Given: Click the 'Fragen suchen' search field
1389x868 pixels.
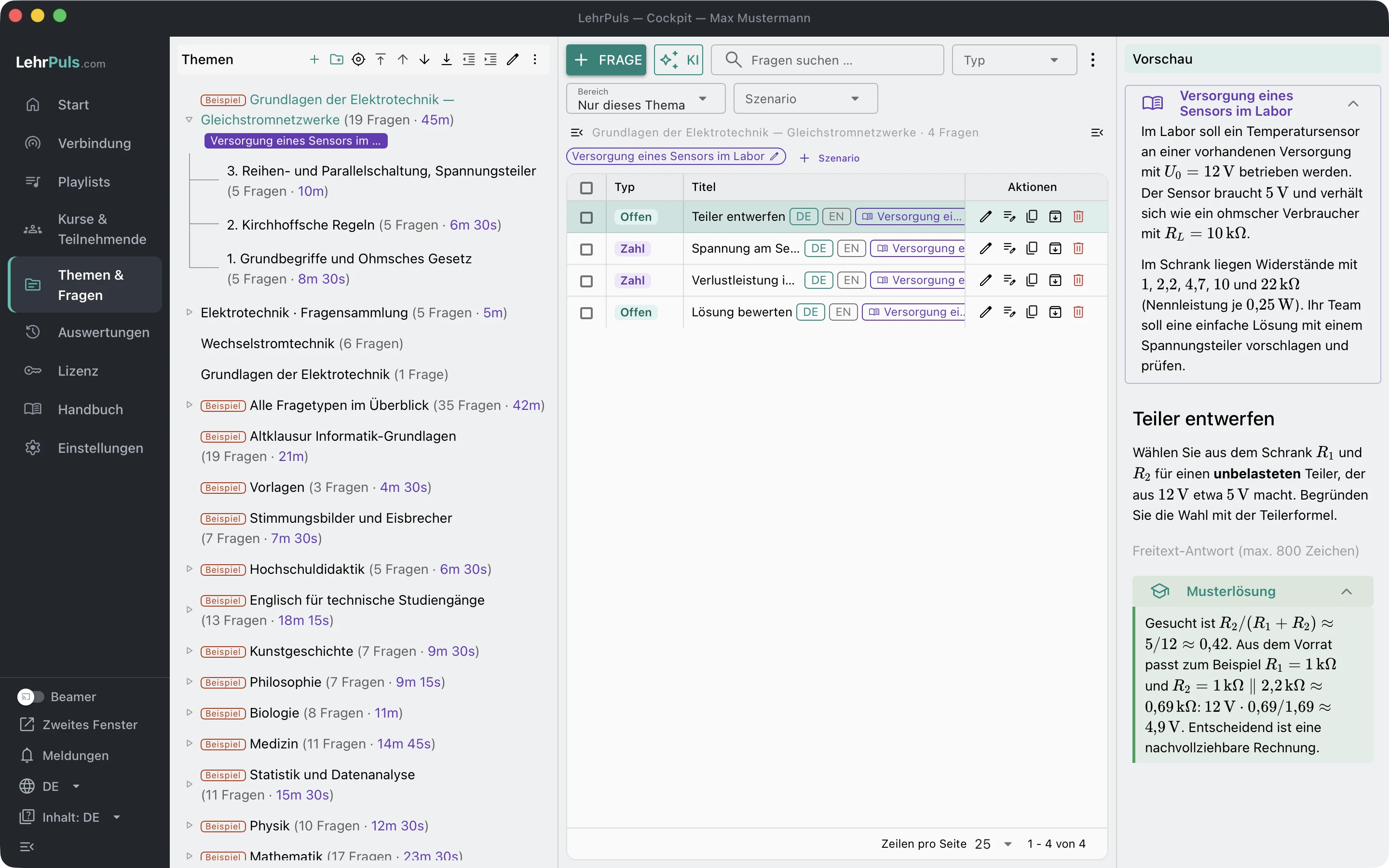Looking at the screenshot, I should click(827, 60).
